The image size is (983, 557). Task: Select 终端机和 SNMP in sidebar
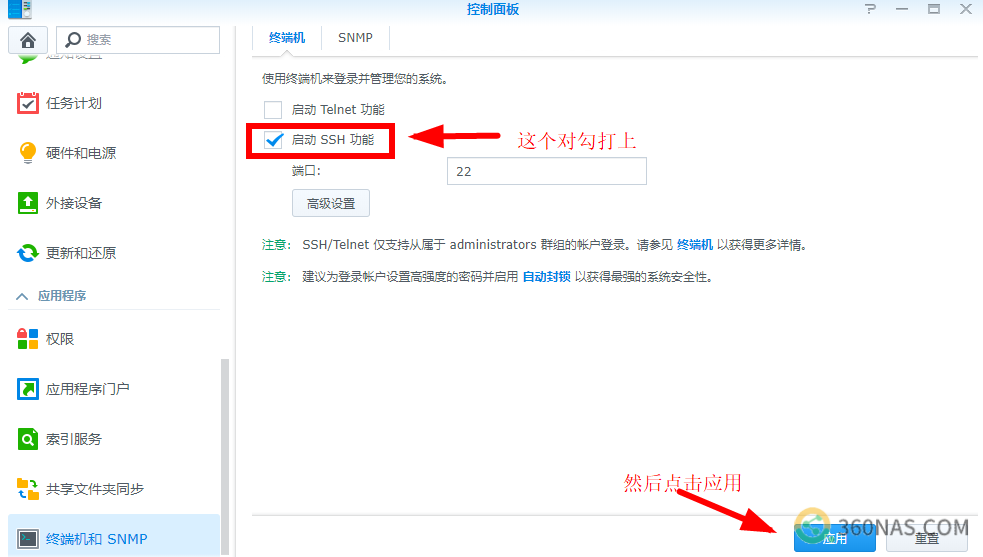(113, 537)
